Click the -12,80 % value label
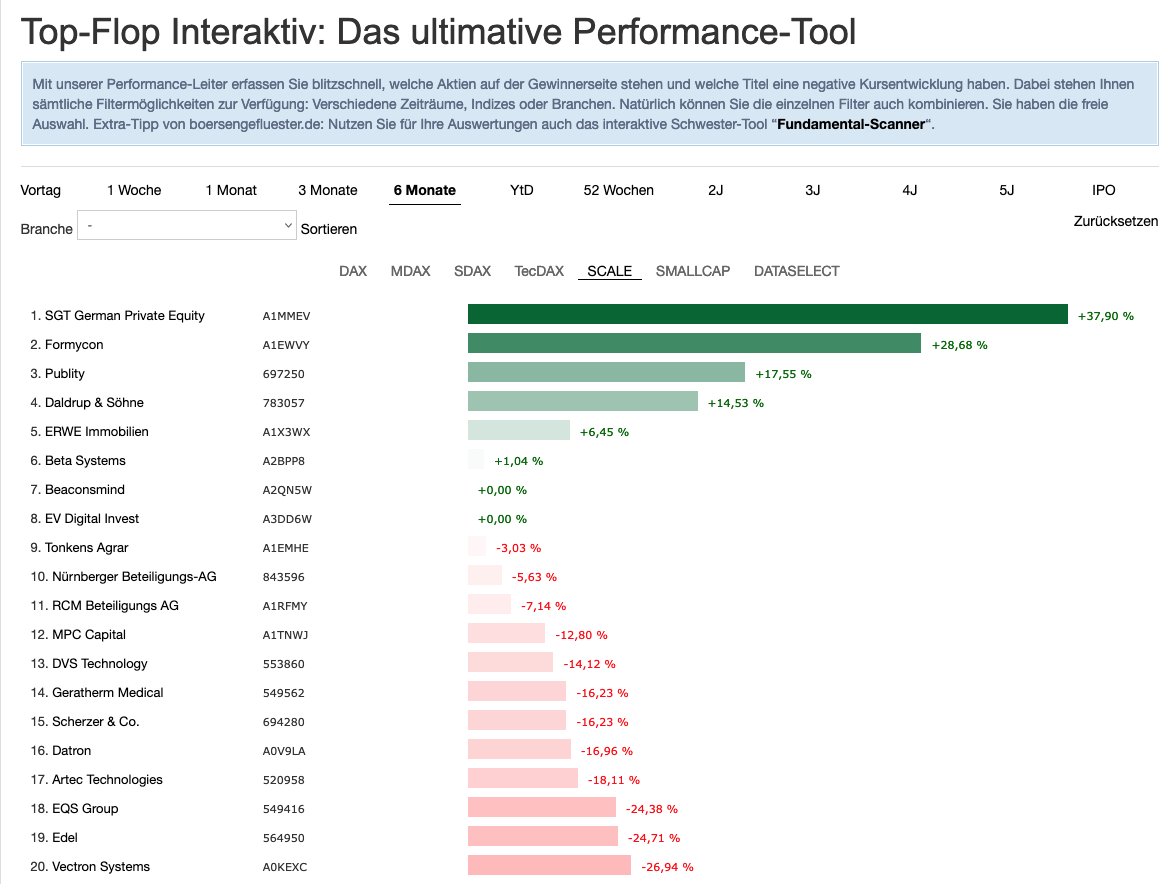Image resolution: width=1175 pixels, height=884 pixels. coord(582,635)
